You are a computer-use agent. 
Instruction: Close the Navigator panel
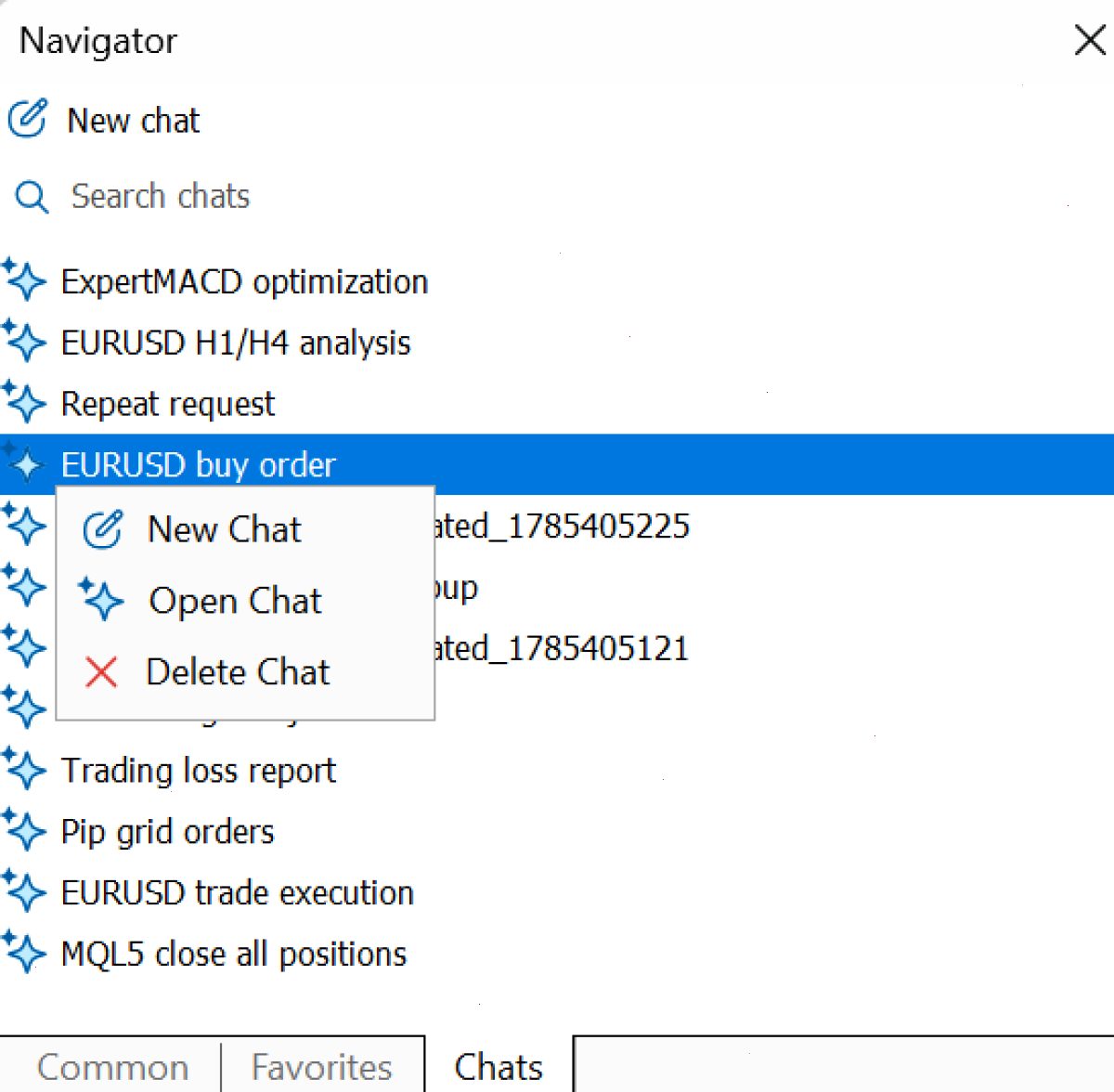(x=1090, y=40)
